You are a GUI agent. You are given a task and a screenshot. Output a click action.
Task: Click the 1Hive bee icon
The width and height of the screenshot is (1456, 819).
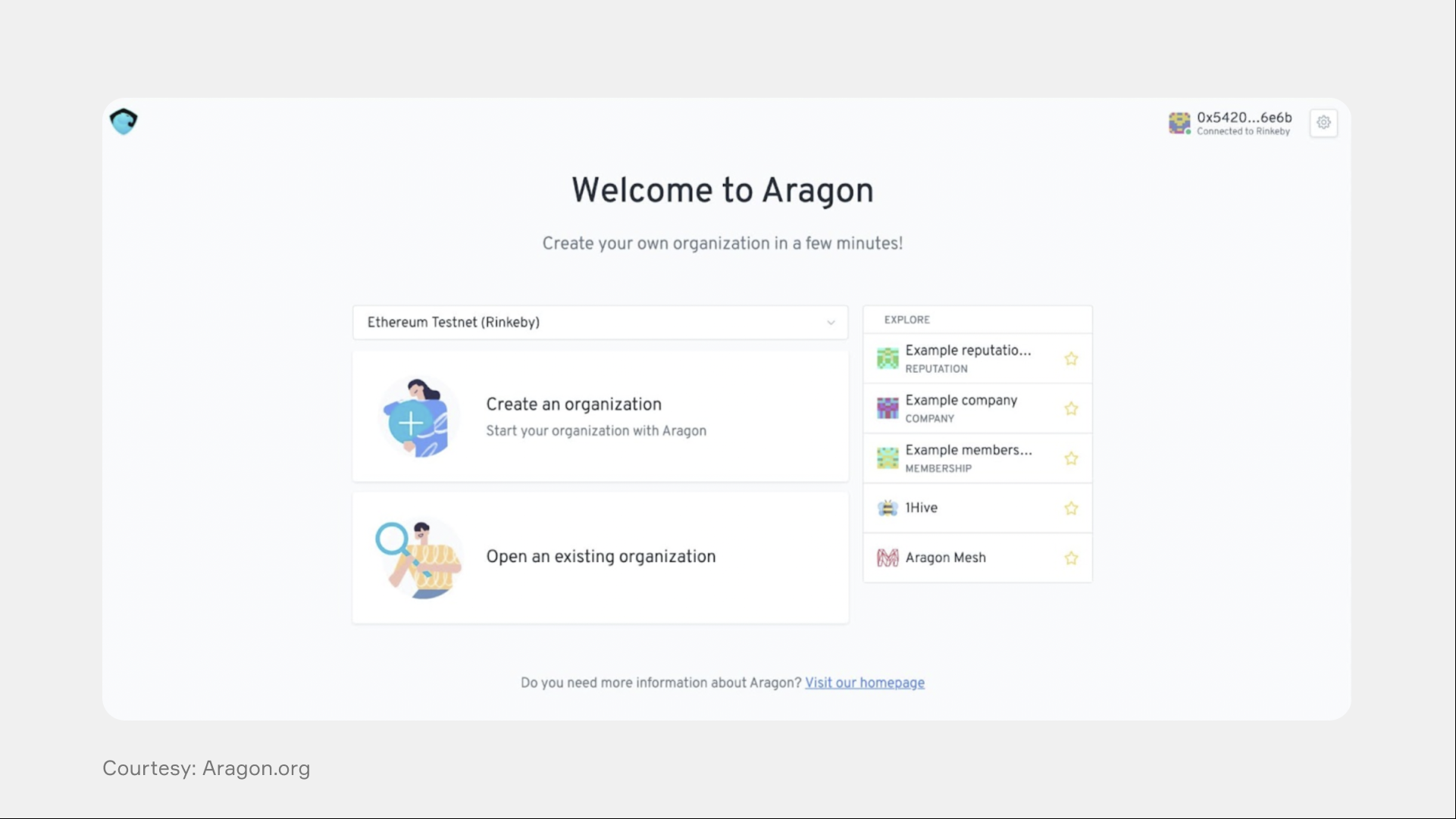pyautogui.click(x=888, y=508)
